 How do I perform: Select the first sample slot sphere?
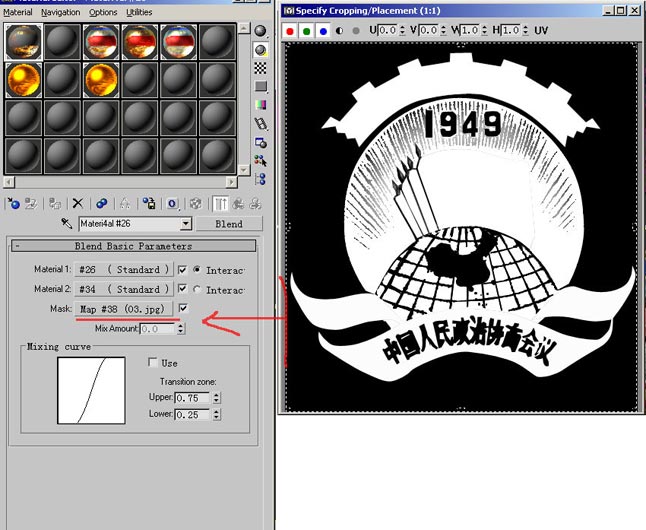click(x=23, y=42)
